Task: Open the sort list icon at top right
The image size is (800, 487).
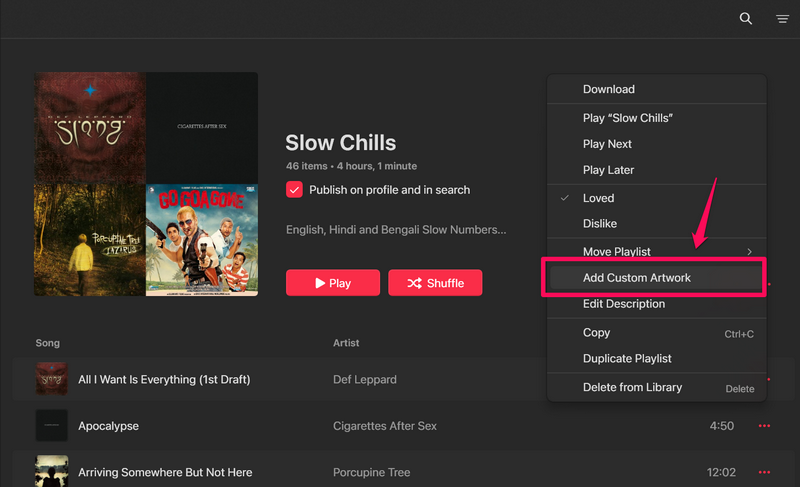Action: point(782,19)
